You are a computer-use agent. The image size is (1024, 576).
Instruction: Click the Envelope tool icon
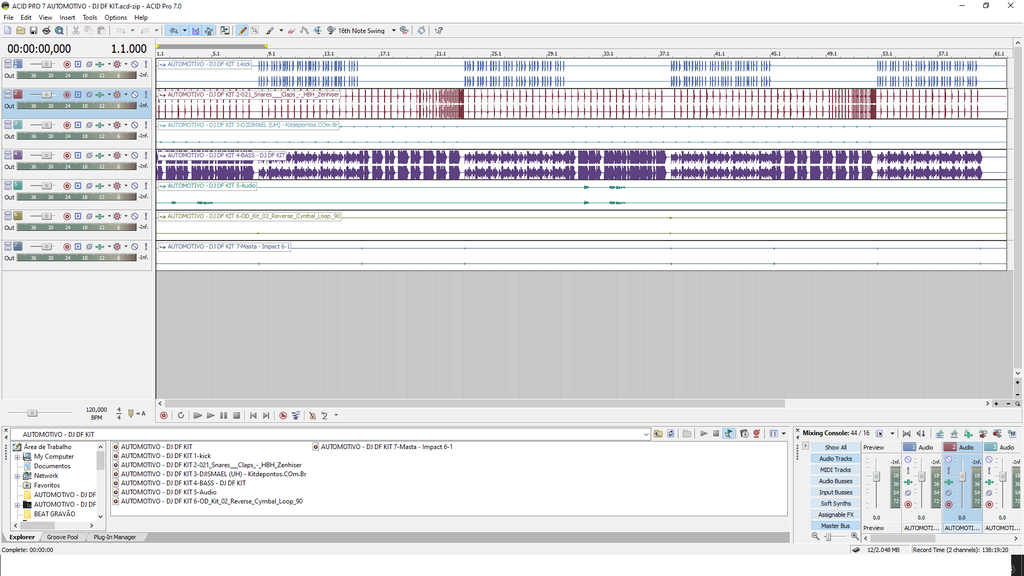tap(304, 30)
